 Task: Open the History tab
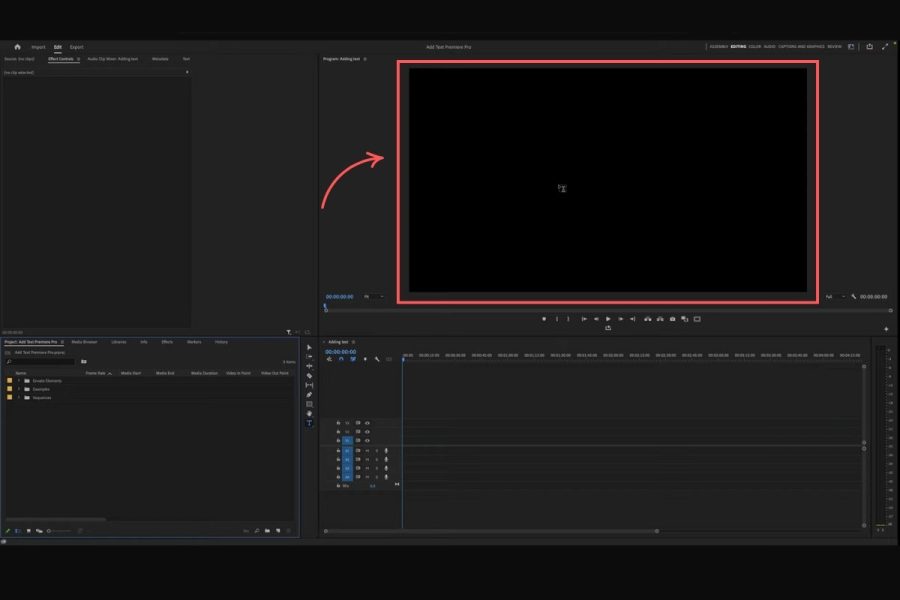221,342
